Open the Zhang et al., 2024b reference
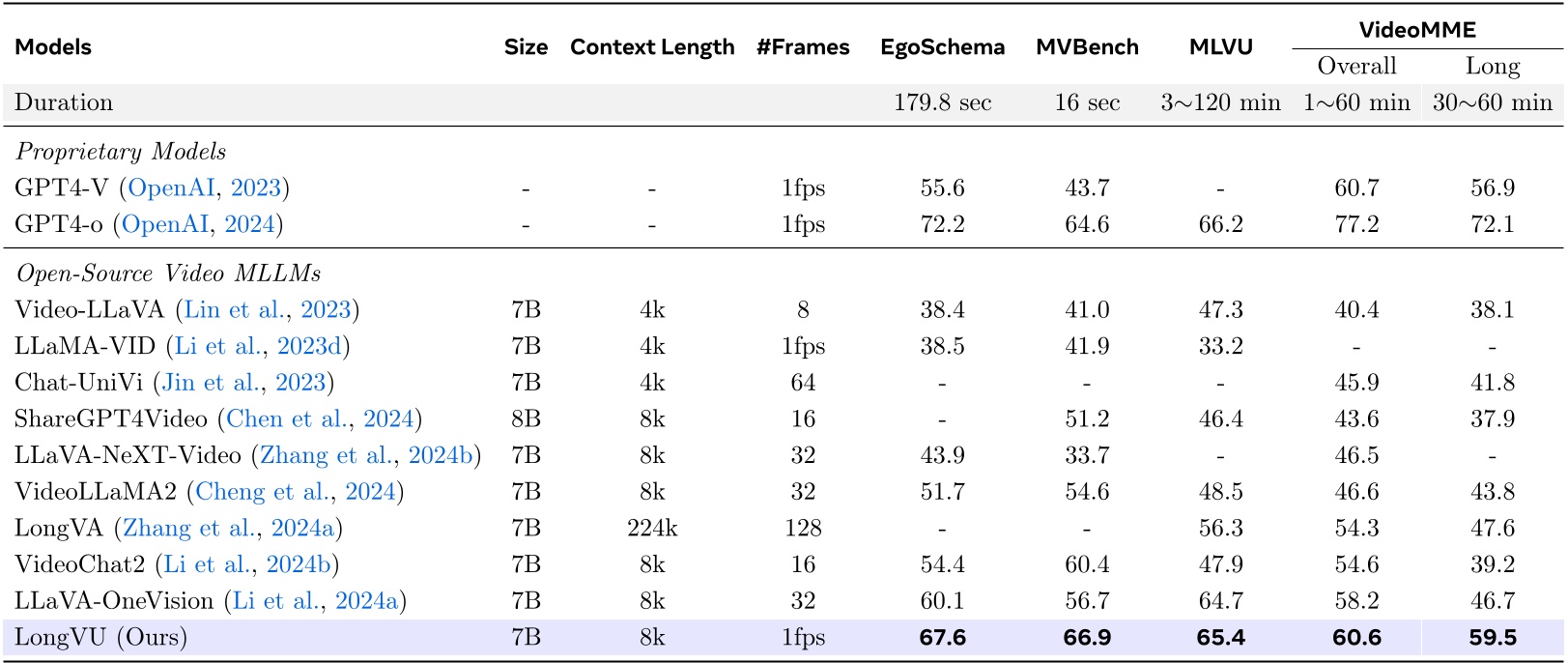 [x=366, y=455]
